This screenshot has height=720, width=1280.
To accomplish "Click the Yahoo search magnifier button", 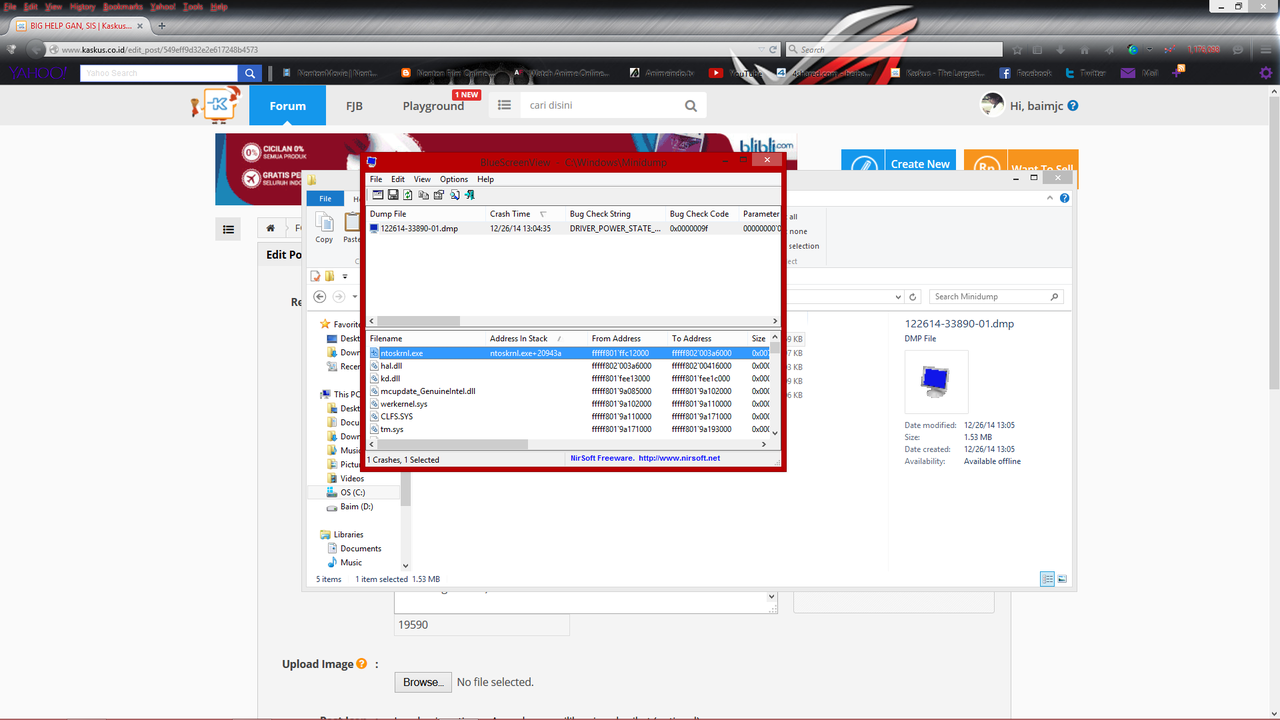I will [x=250, y=73].
